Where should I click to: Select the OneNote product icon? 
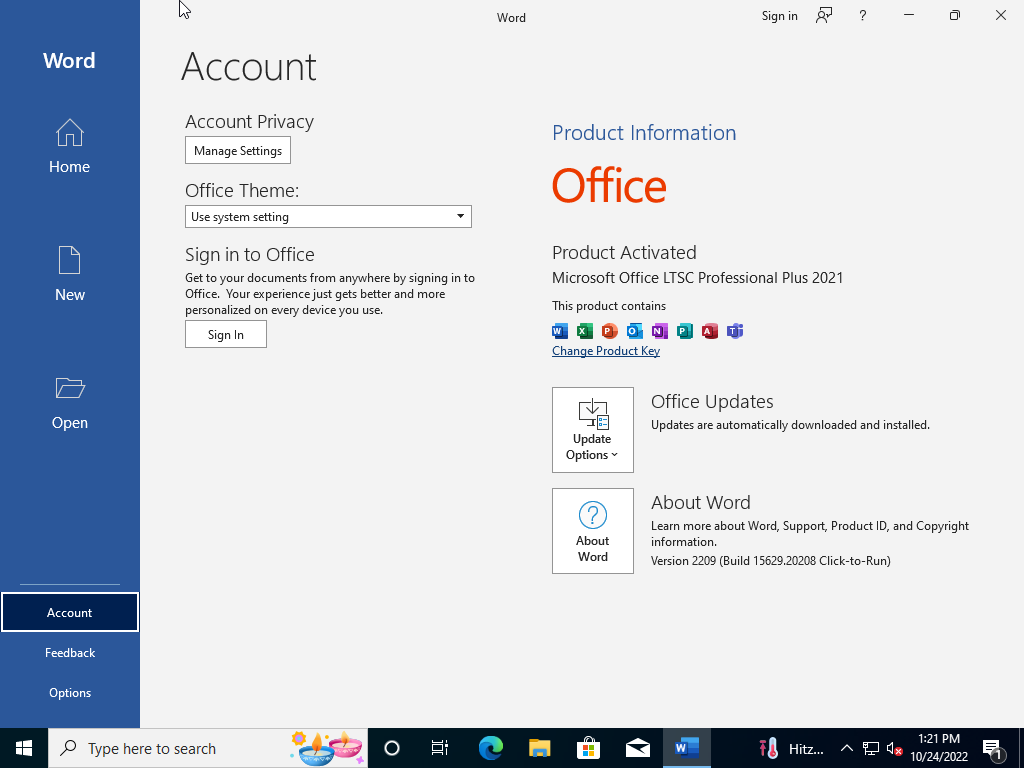pyautogui.click(x=660, y=331)
